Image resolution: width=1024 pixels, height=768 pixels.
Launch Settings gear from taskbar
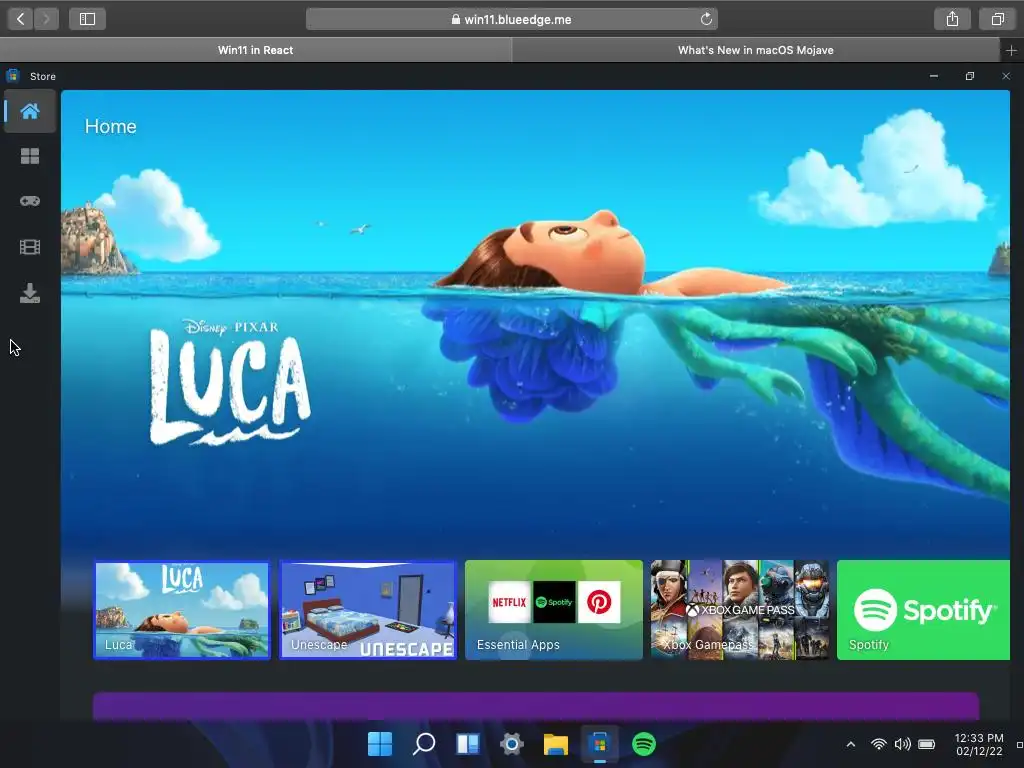point(511,743)
